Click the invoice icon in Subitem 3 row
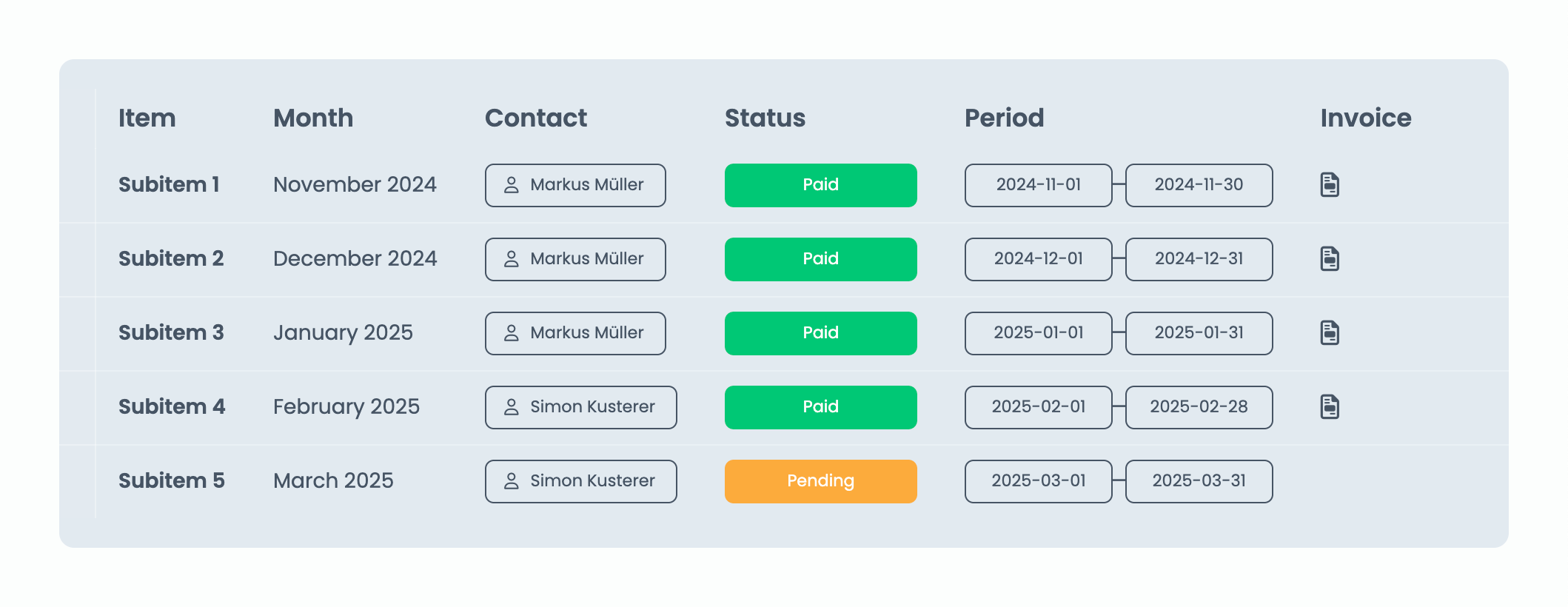Viewport: 1568px width, 607px height. [1330, 333]
